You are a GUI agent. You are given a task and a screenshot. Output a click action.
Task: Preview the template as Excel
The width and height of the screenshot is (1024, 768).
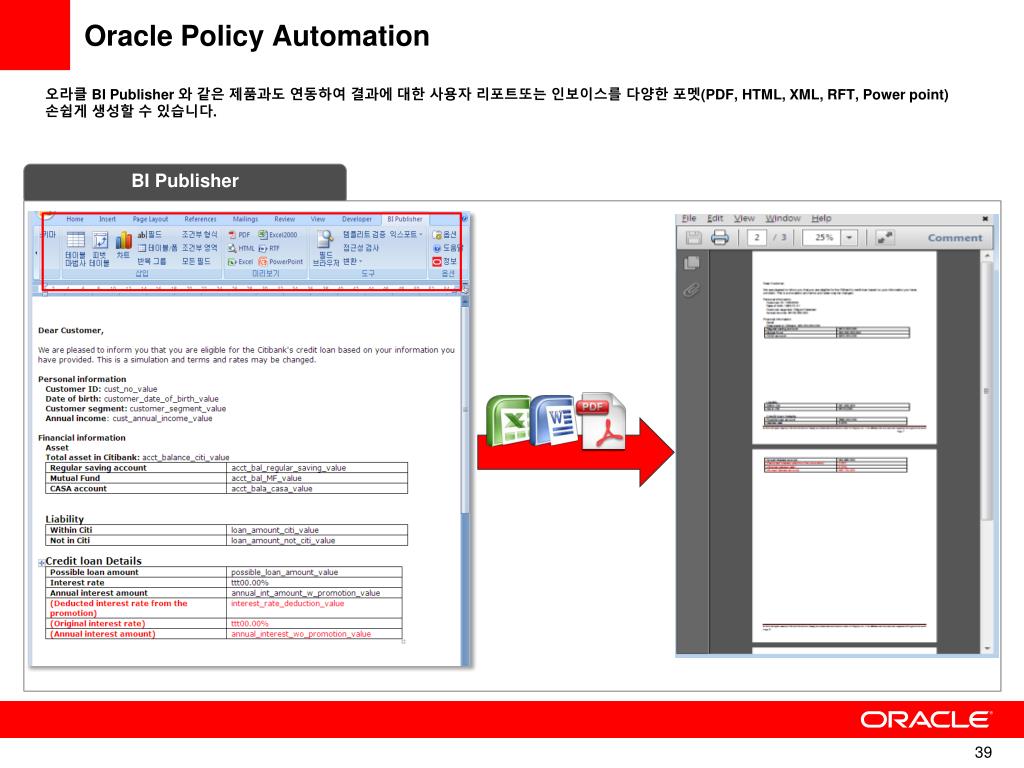(240, 262)
